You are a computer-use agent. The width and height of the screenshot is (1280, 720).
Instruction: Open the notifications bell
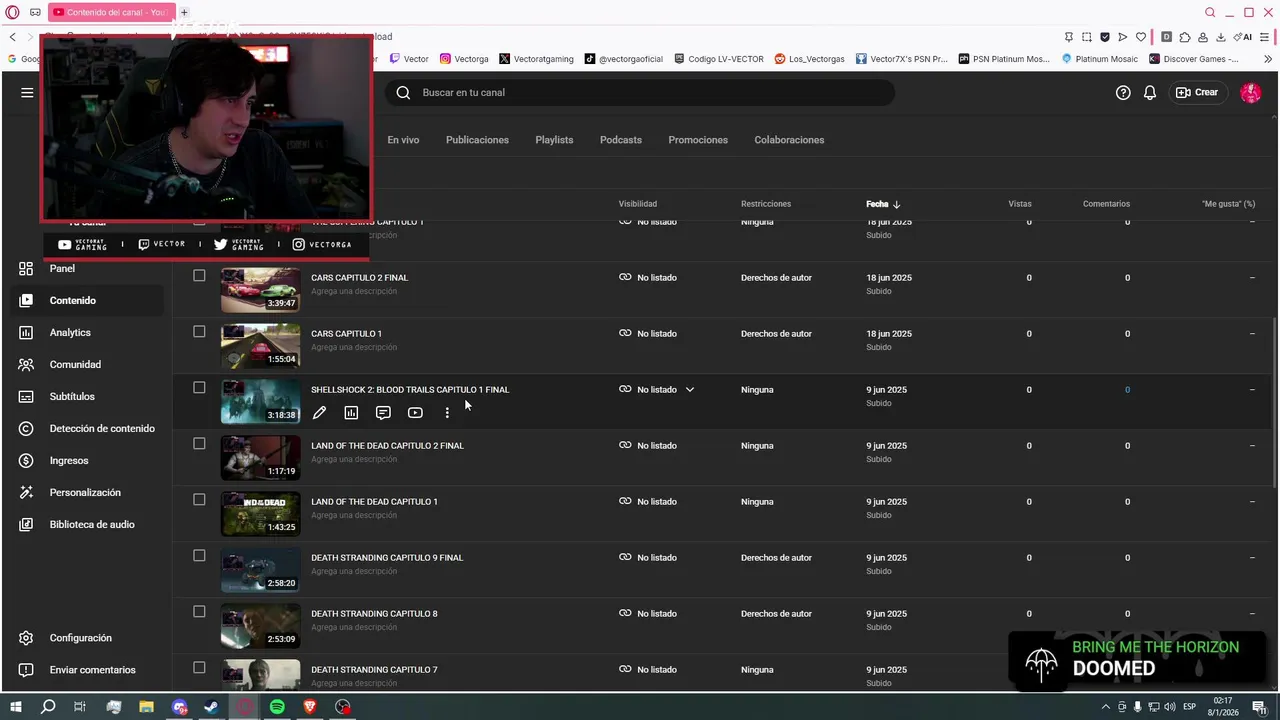[1150, 92]
